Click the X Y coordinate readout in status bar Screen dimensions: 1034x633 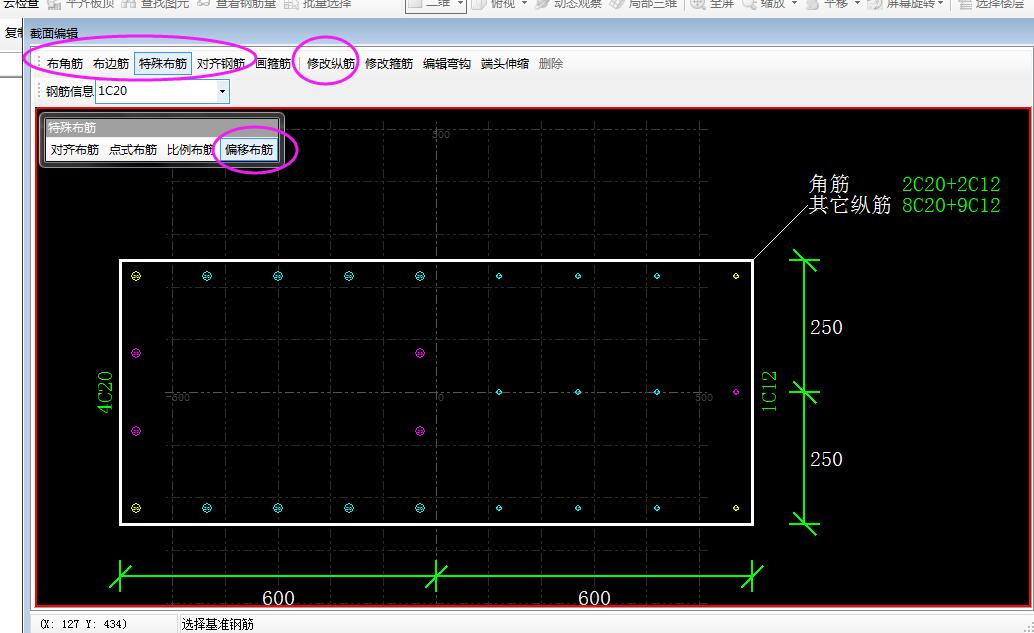pyautogui.click(x=84, y=624)
